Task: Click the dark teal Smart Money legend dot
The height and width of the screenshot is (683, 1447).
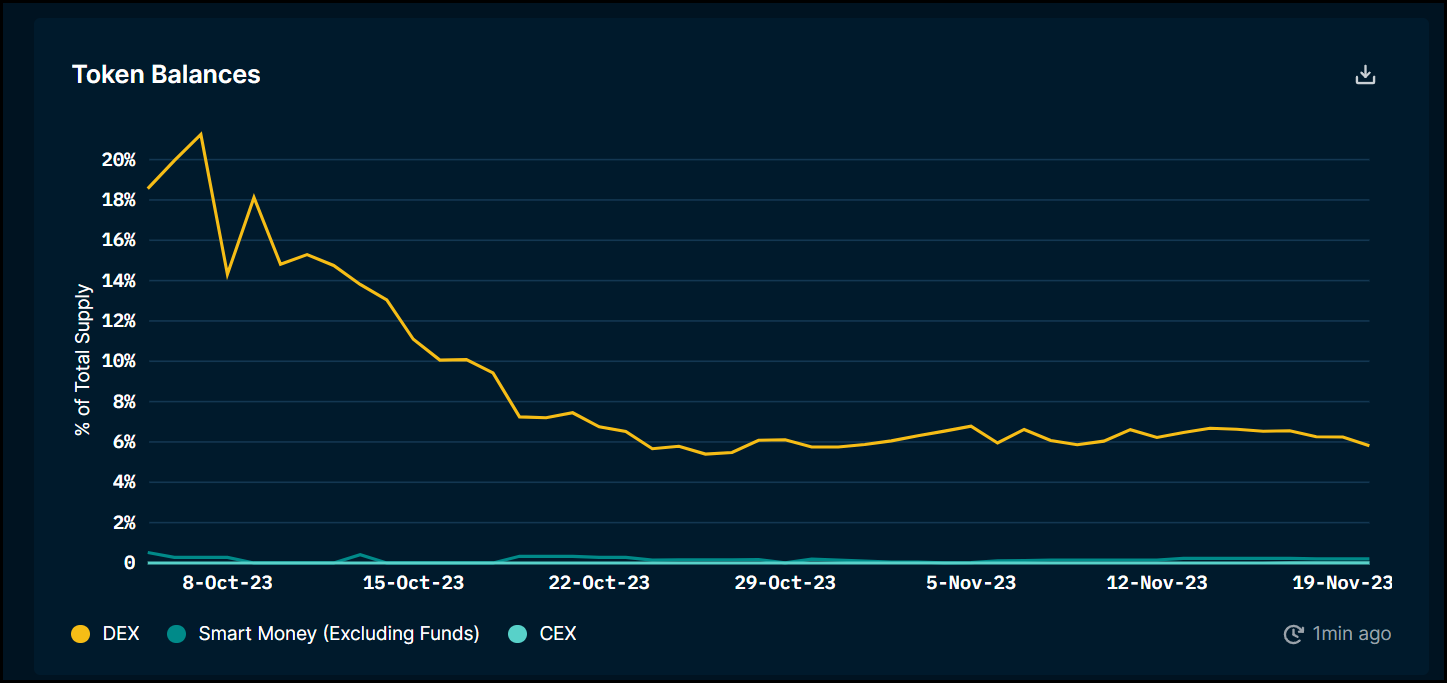Action: (176, 634)
